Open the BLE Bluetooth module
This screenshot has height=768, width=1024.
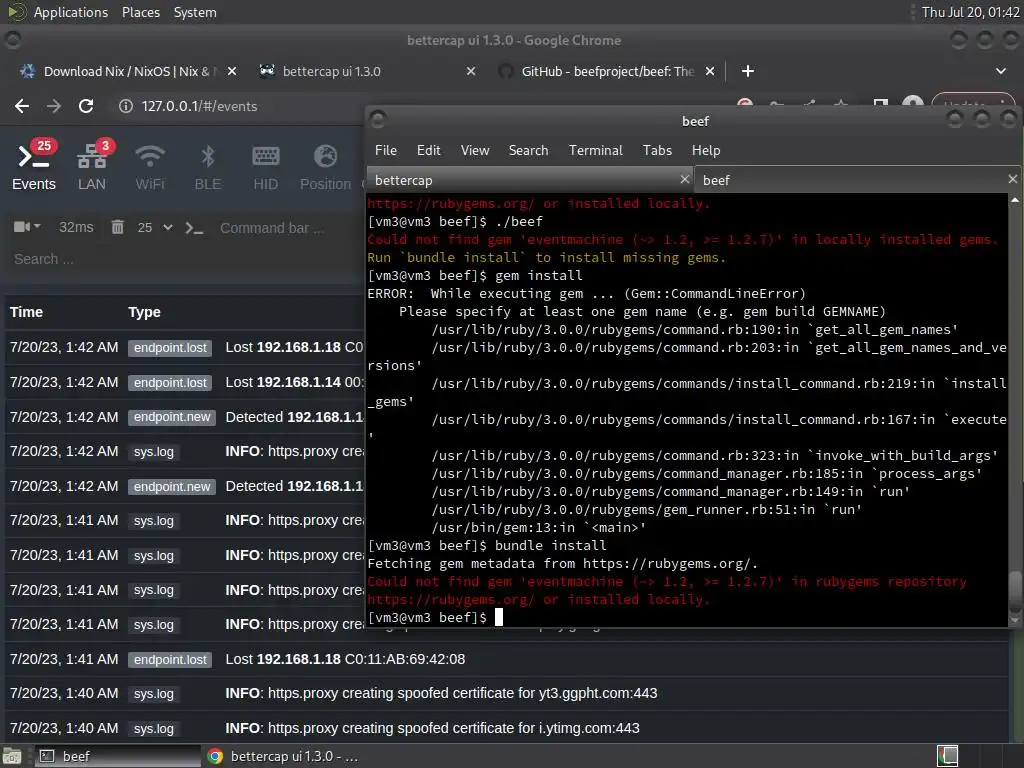coord(208,166)
